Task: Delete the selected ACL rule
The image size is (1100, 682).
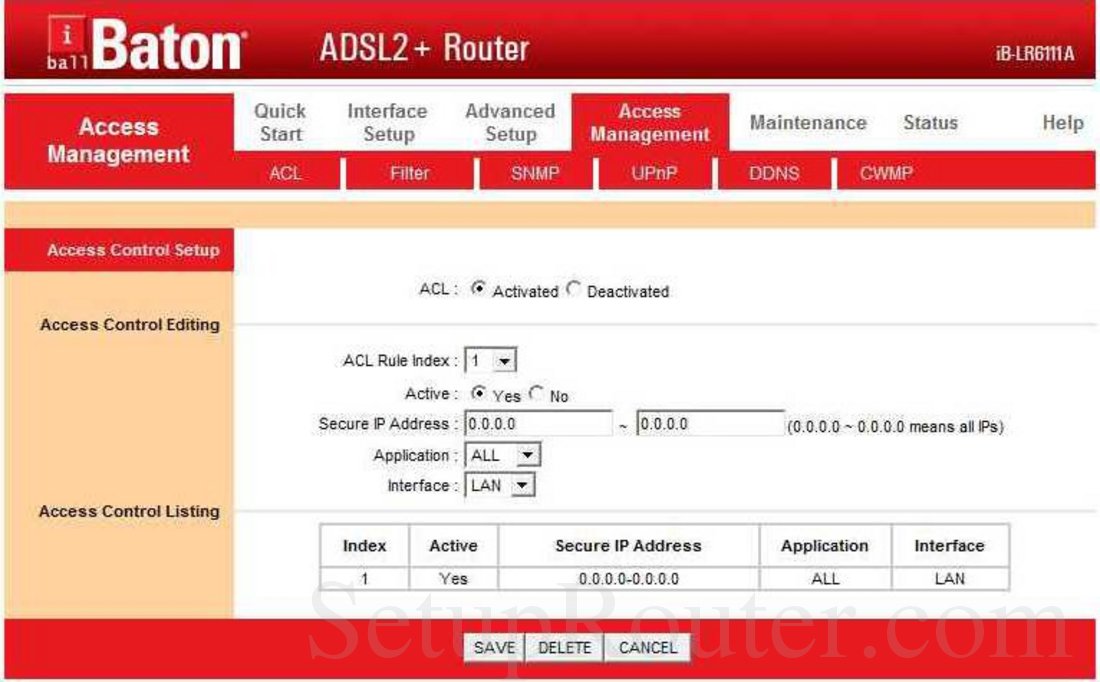Action: [563, 647]
